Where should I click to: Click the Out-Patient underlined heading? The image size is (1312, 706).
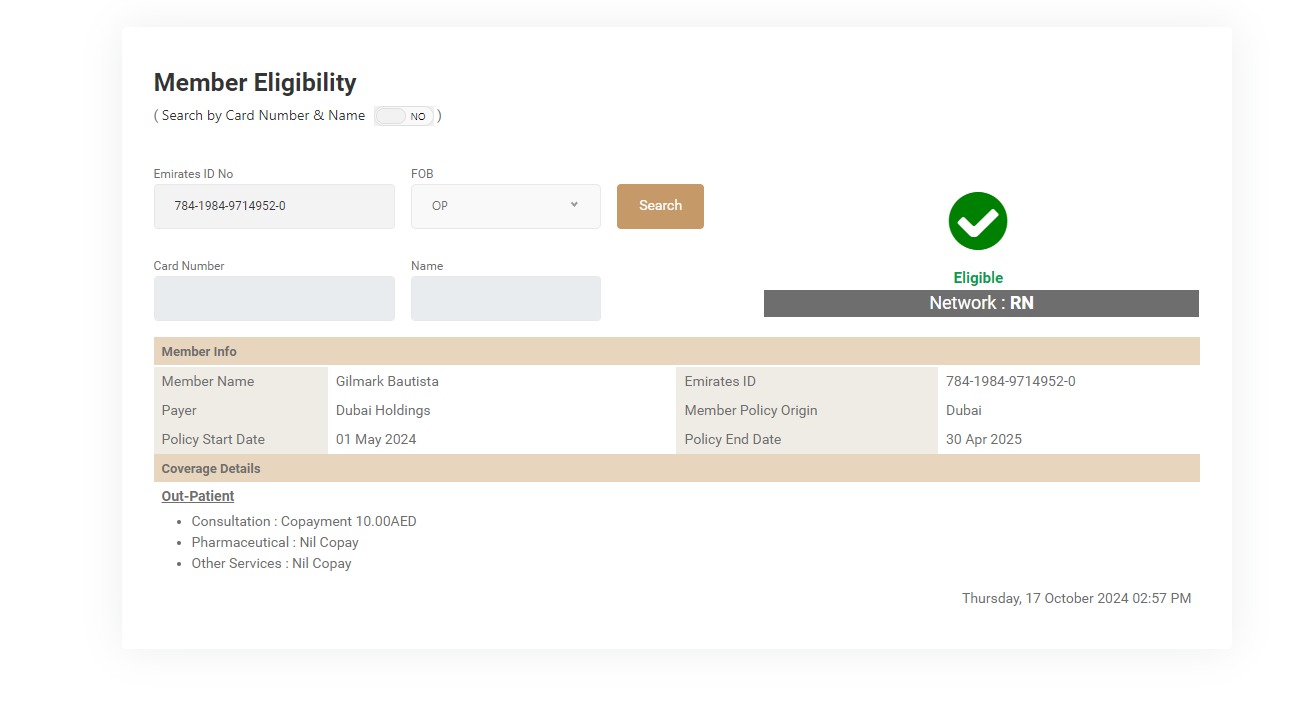[x=198, y=496]
